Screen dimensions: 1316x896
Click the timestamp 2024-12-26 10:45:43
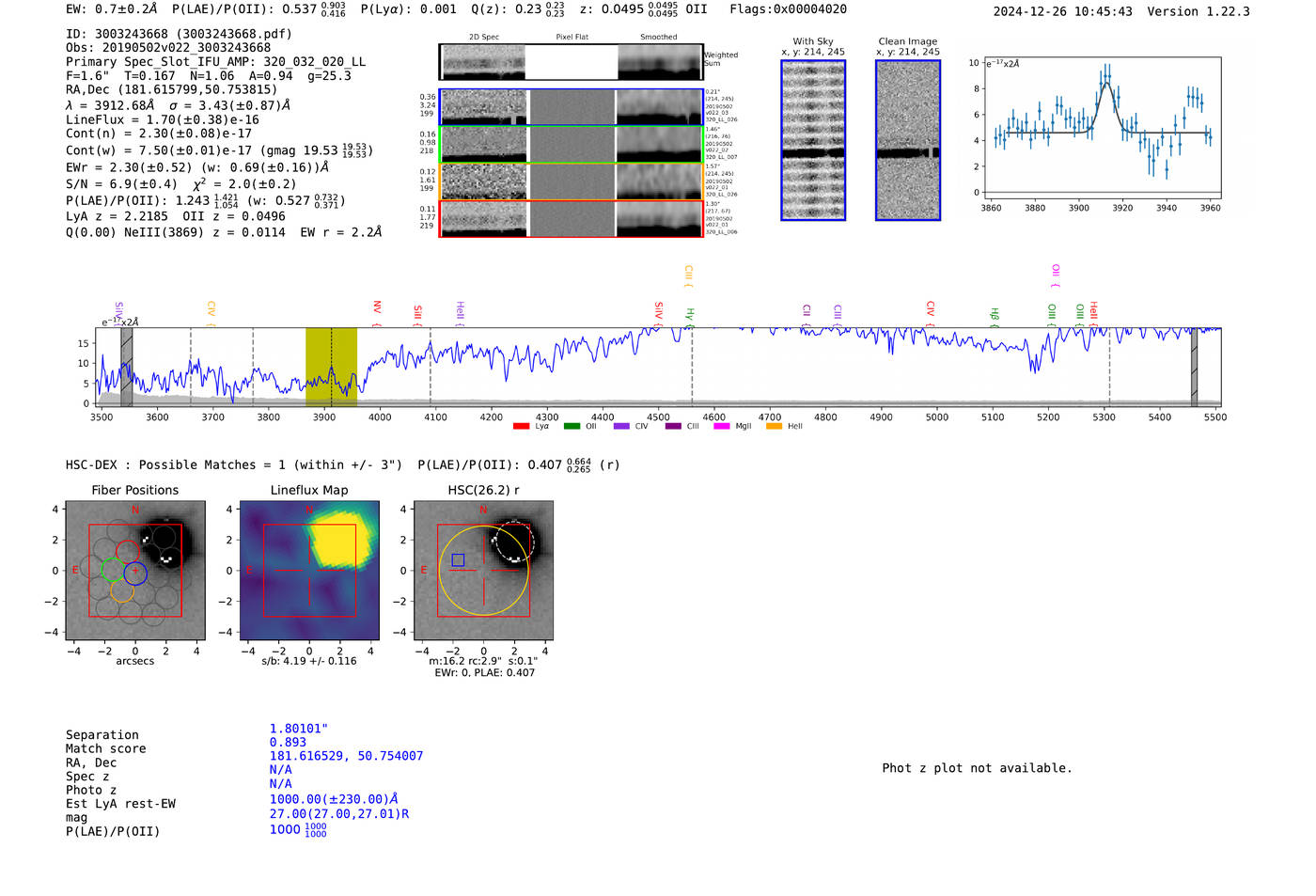click(1062, 11)
